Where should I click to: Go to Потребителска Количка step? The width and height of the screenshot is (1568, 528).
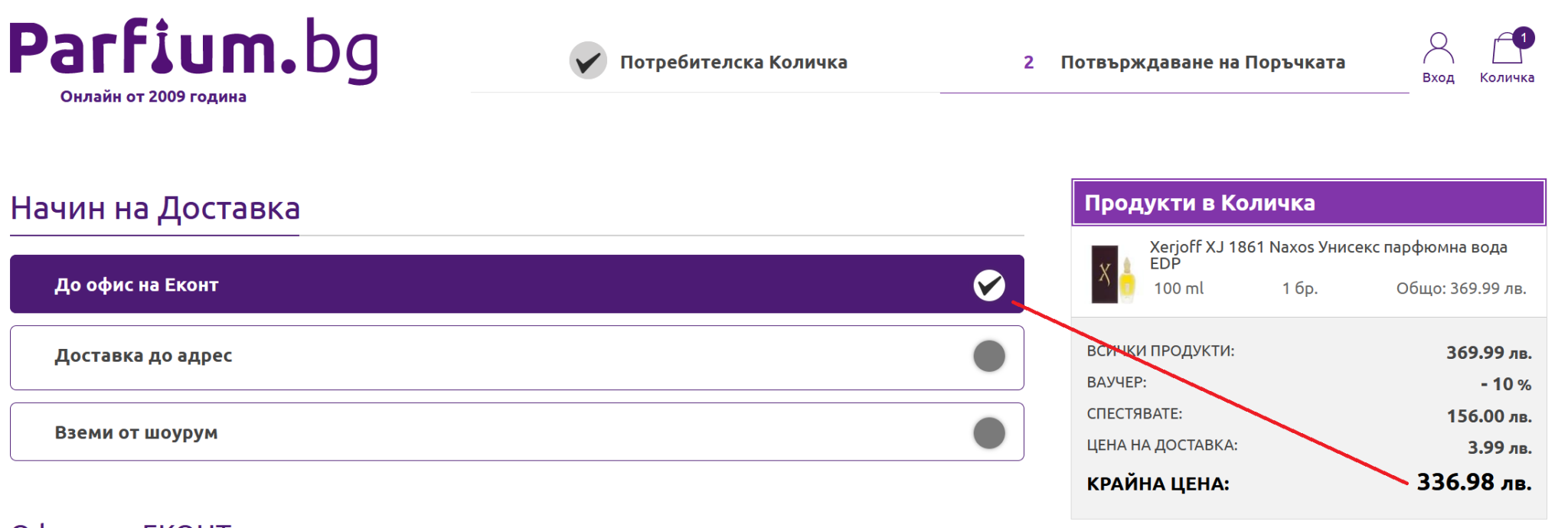(x=733, y=63)
